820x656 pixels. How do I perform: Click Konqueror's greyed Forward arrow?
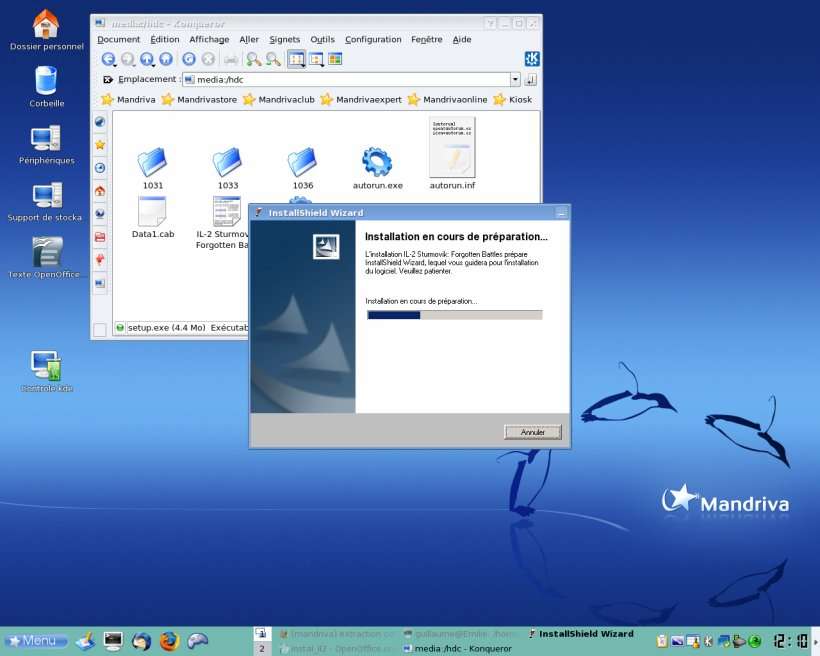128,59
